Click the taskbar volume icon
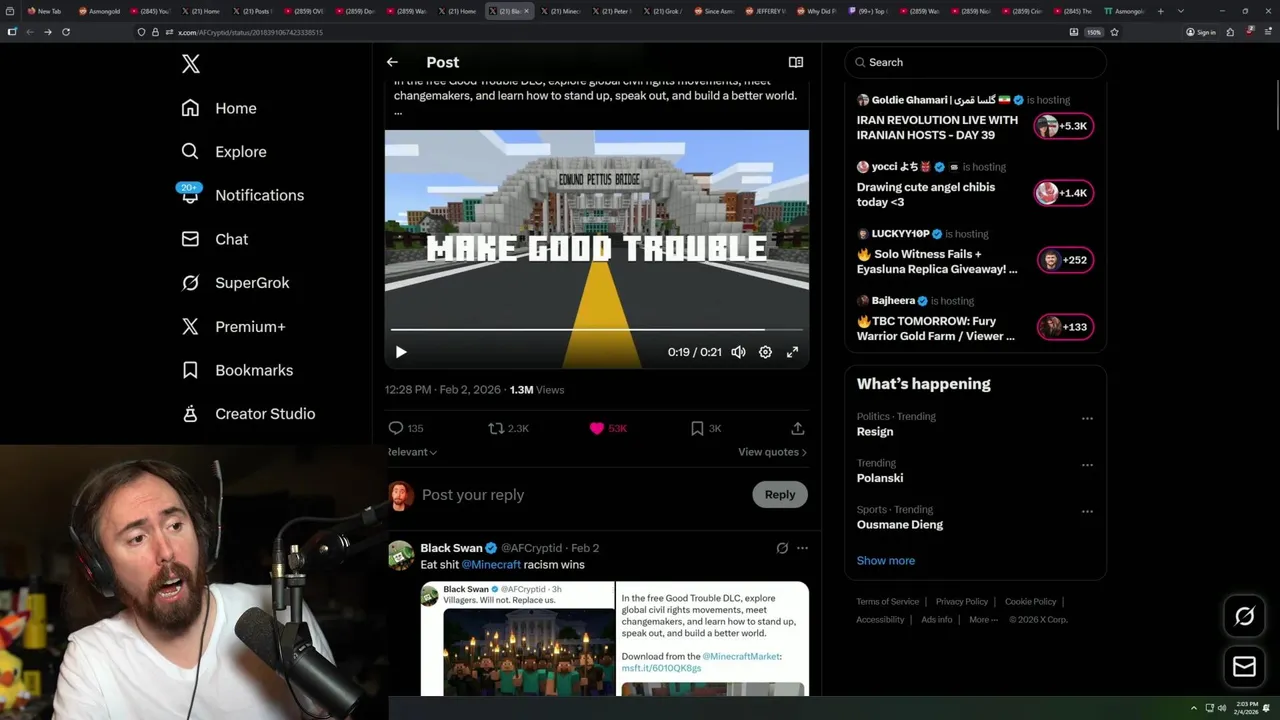 [x=1222, y=708]
